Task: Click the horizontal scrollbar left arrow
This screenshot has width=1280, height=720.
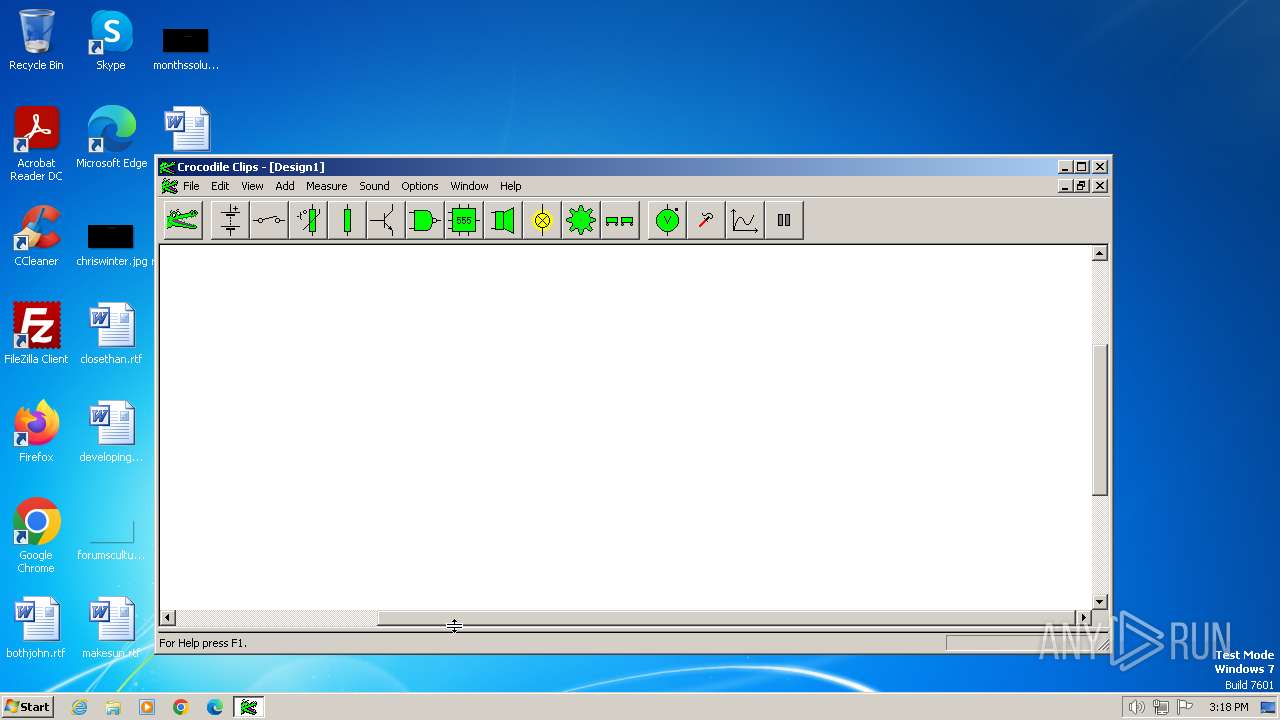Action: 168,618
